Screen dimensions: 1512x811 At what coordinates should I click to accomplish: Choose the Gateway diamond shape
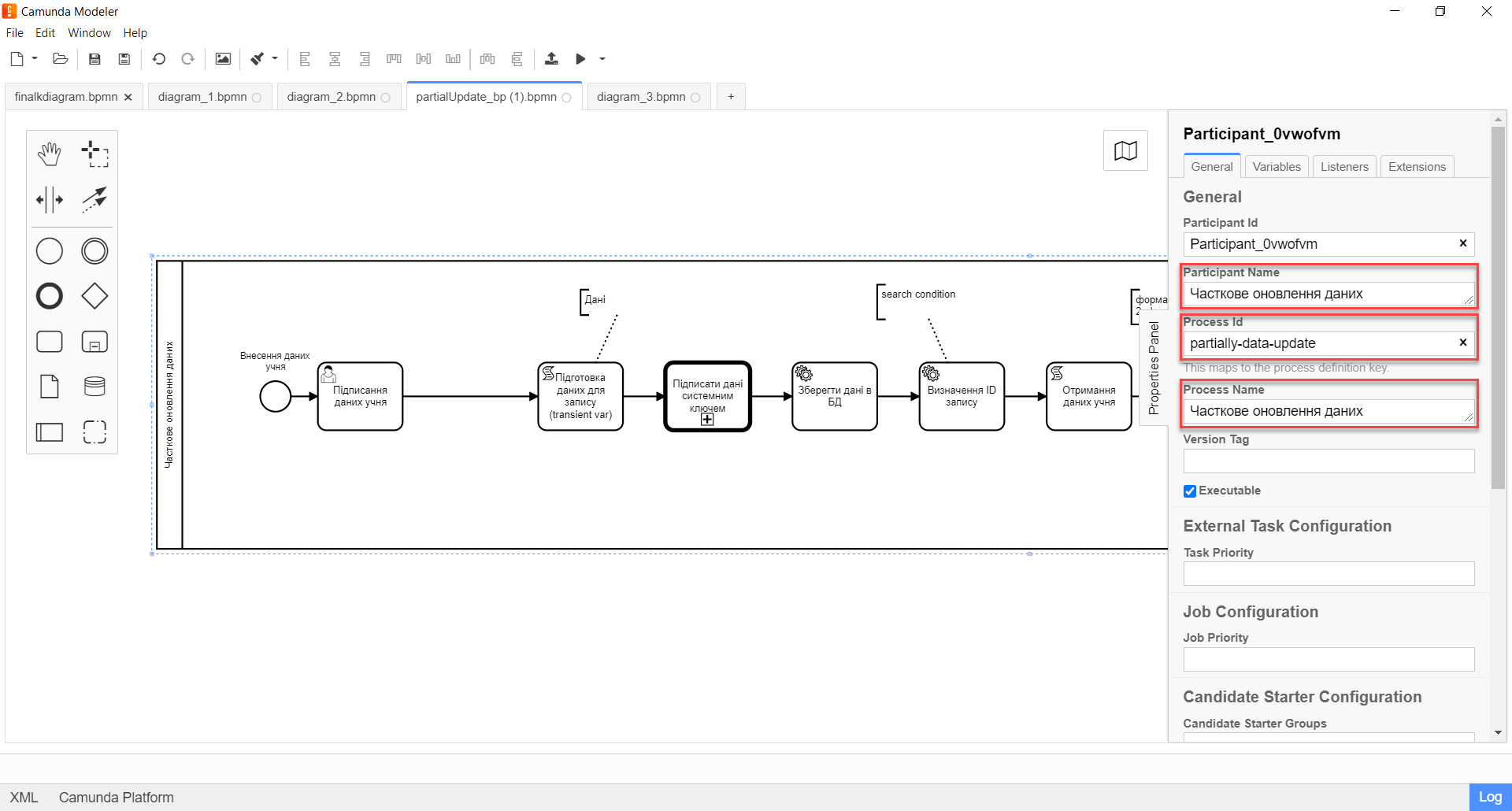click(94, 296)
